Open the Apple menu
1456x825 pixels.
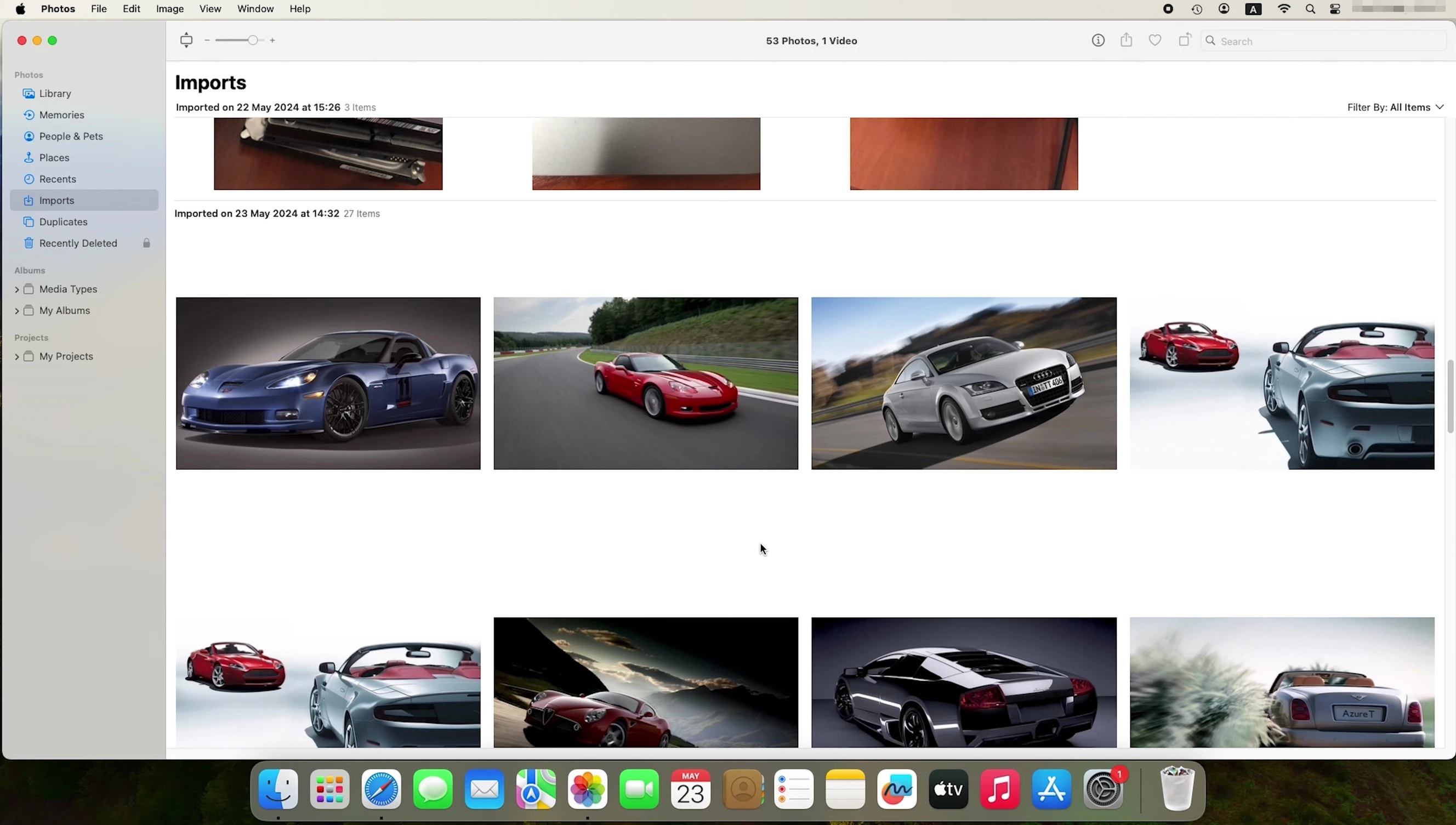[20, 9]
